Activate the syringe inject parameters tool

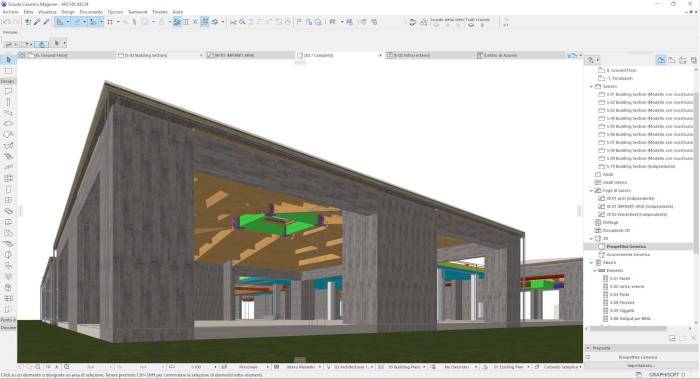(46, 22)
